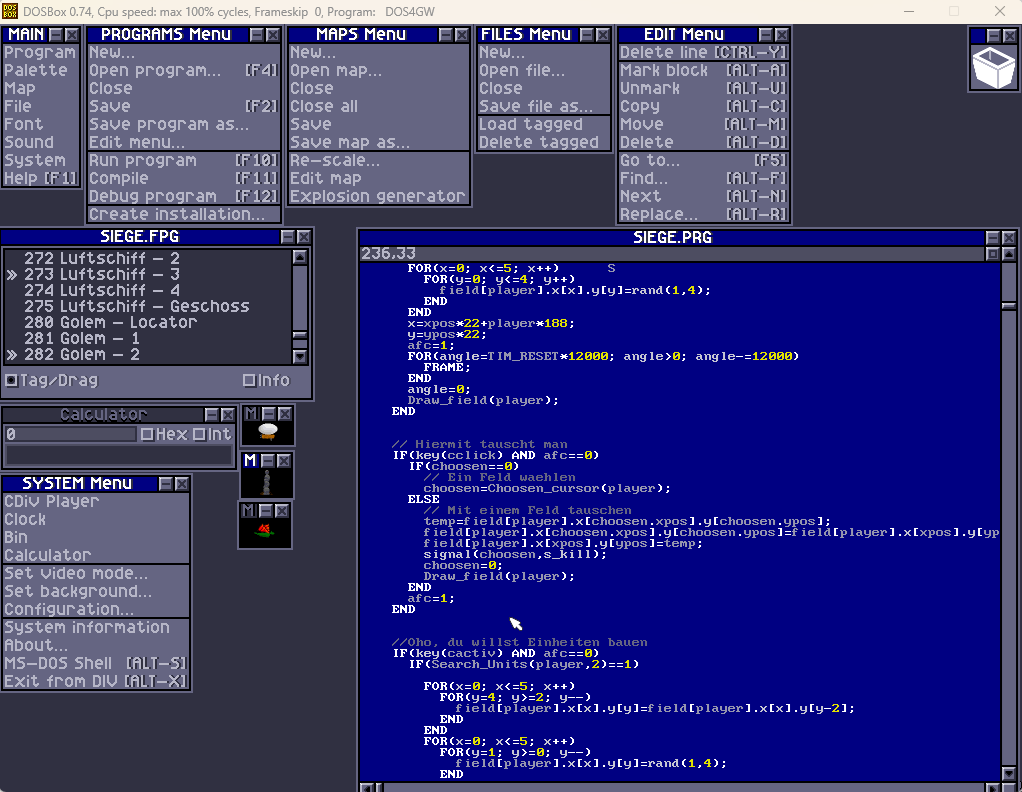Viewport: 1022px width, 792px height.
Task: Open the Program entry in MAIN menu
Action: (40, 52)
